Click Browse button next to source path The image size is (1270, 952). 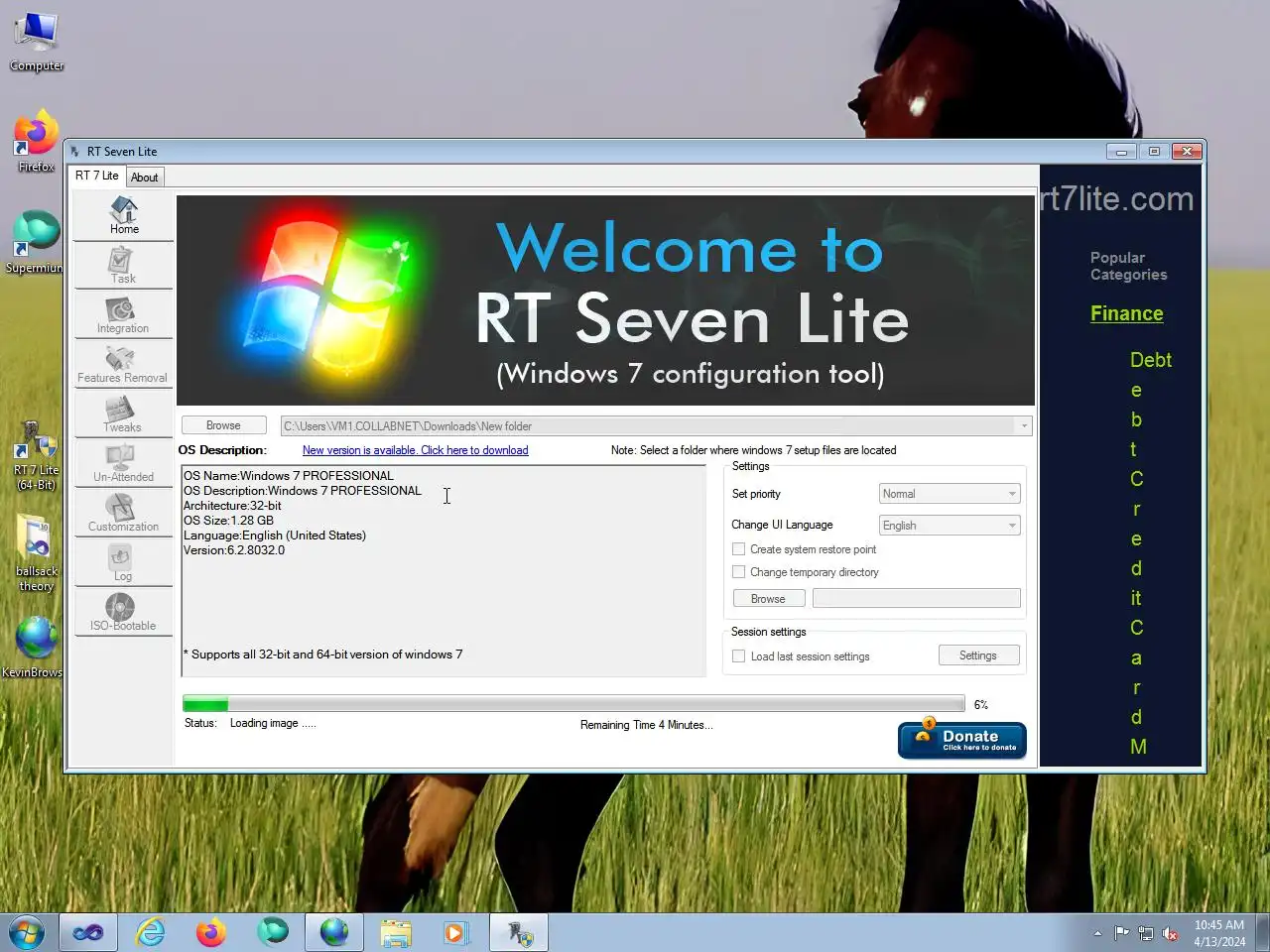point(223,425)
